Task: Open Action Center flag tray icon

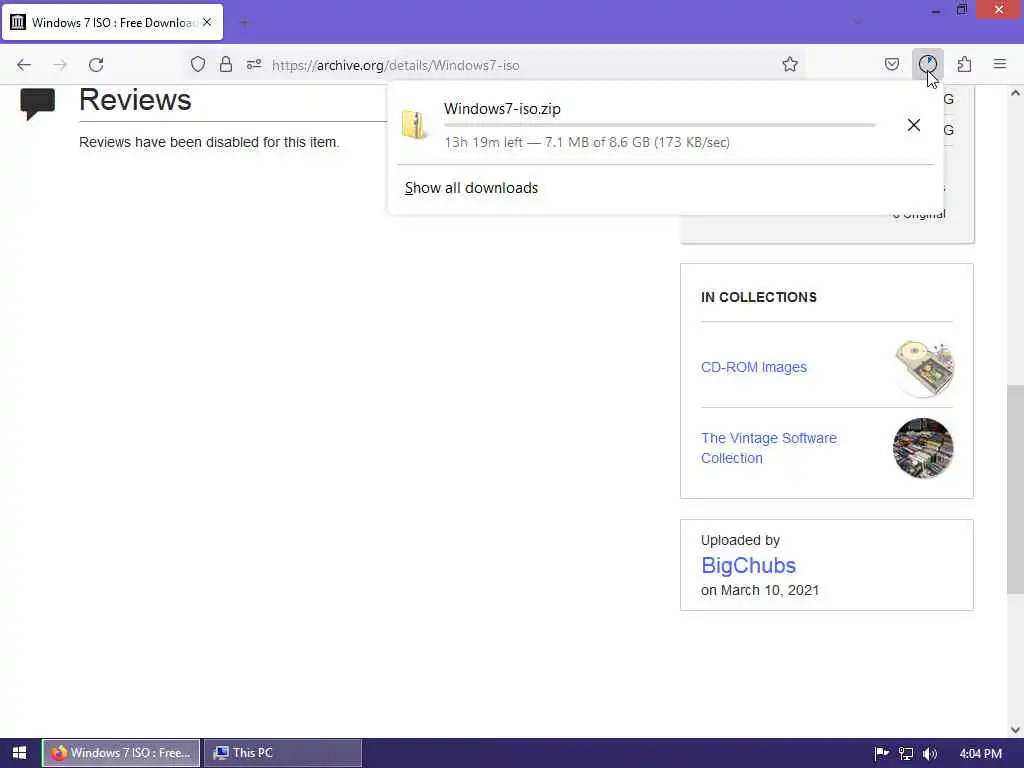Action: pyautogui.click(x=882, y=754)
